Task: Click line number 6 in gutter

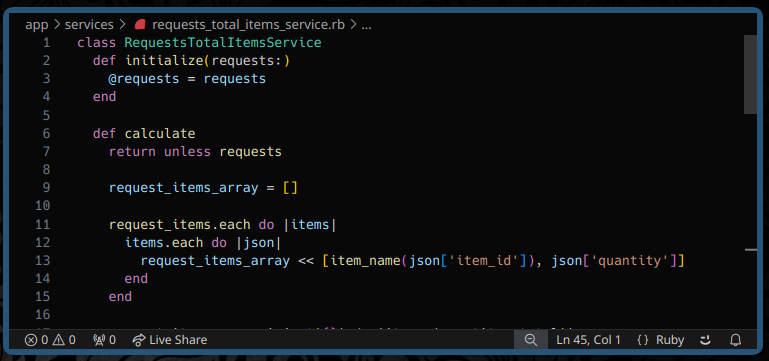Action: click(x=46, y=133)
